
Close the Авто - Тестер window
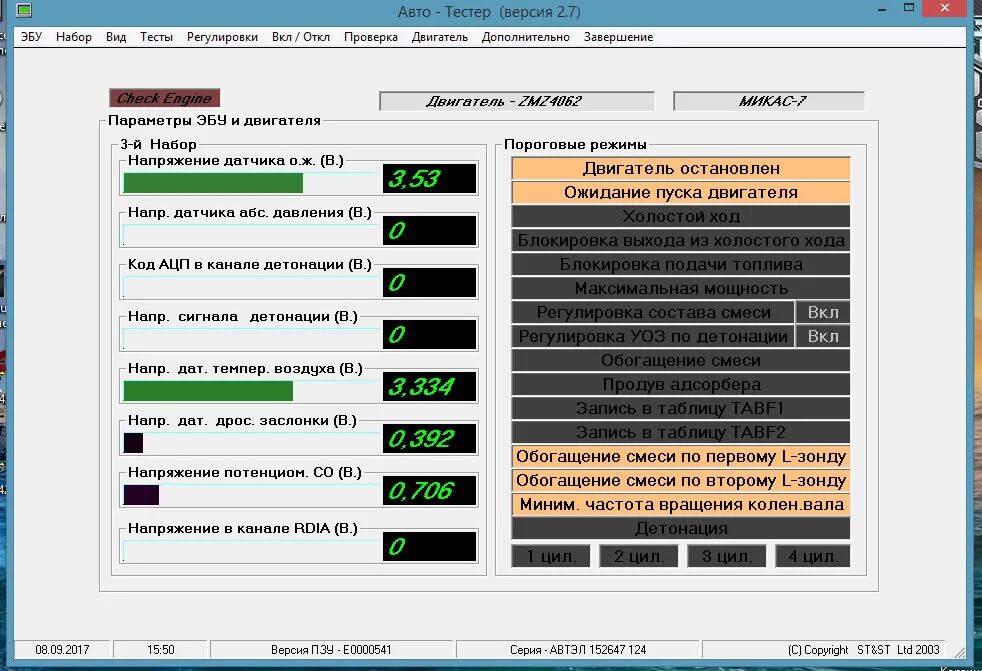[945, 8]
